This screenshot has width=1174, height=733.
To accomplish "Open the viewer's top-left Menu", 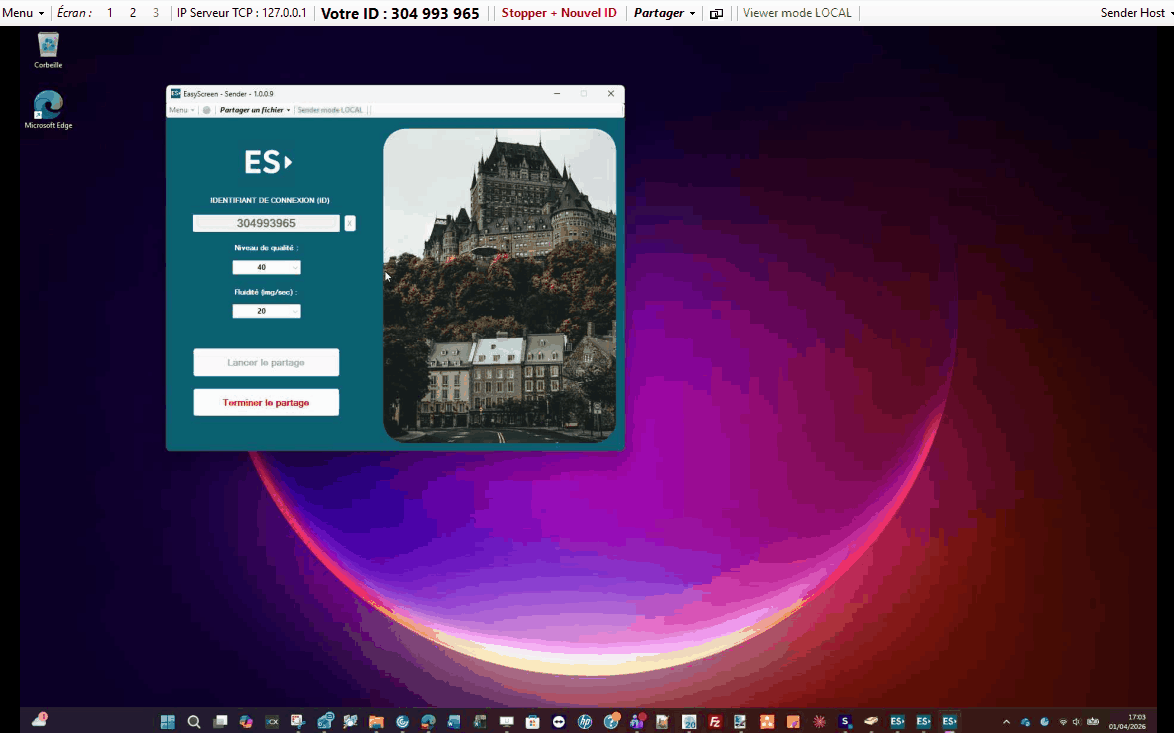I will 22,13.
